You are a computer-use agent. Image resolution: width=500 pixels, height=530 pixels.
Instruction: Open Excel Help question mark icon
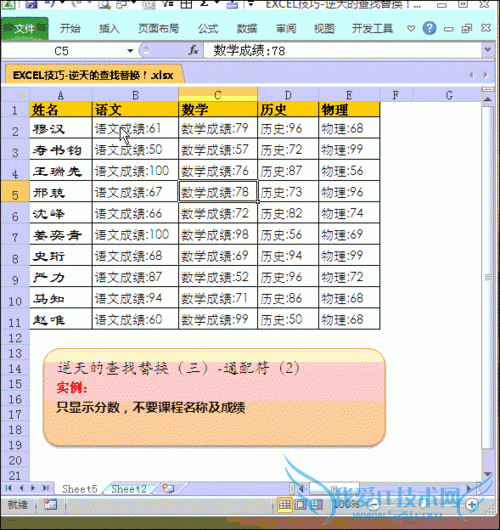coord(429,28)
